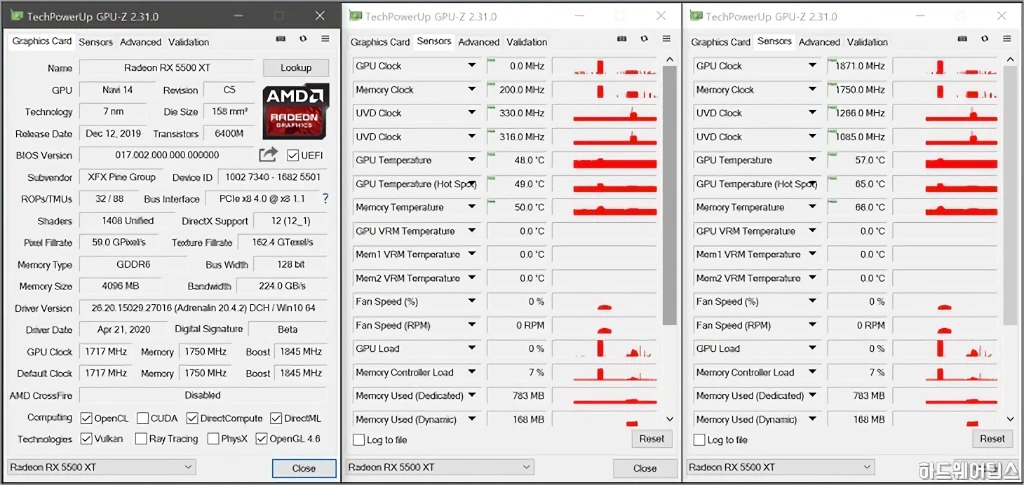Open Memory Clock sensor dropdown in the middle window
The image size is (1024, 485).
point(472,89)
